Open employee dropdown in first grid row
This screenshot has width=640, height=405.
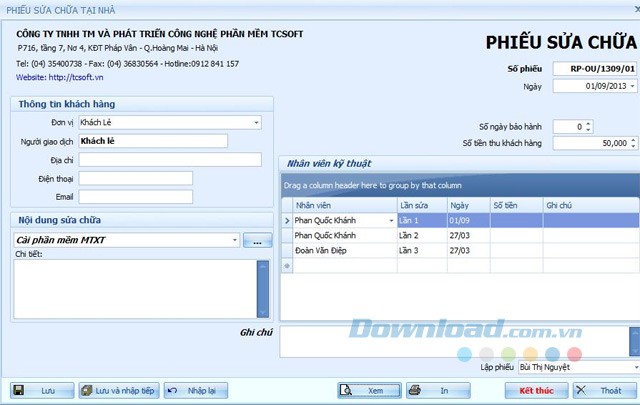coord(390,220)
